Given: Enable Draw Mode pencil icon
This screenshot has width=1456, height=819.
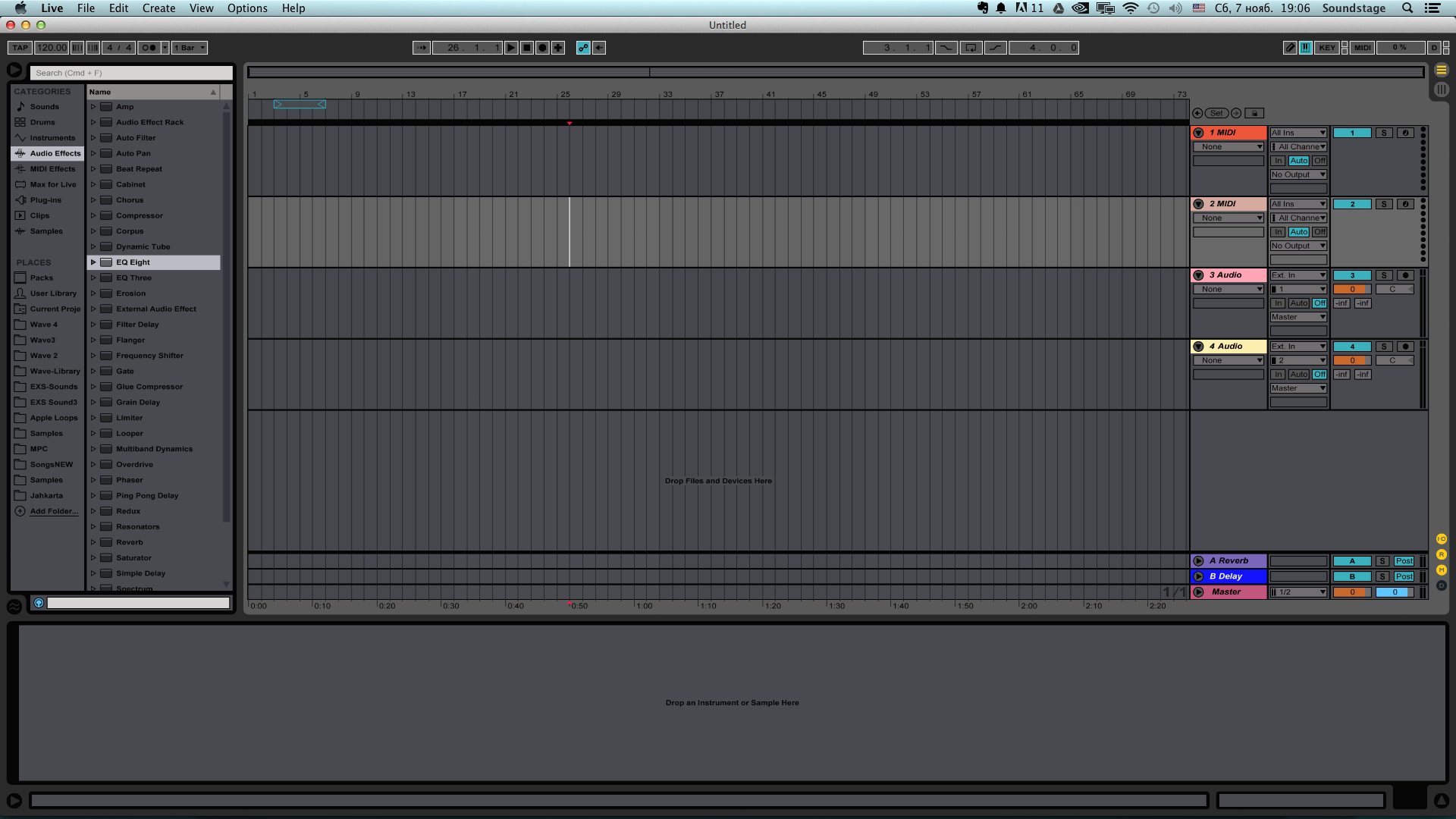Looking at the screenshot, I should pos(1289,48).
